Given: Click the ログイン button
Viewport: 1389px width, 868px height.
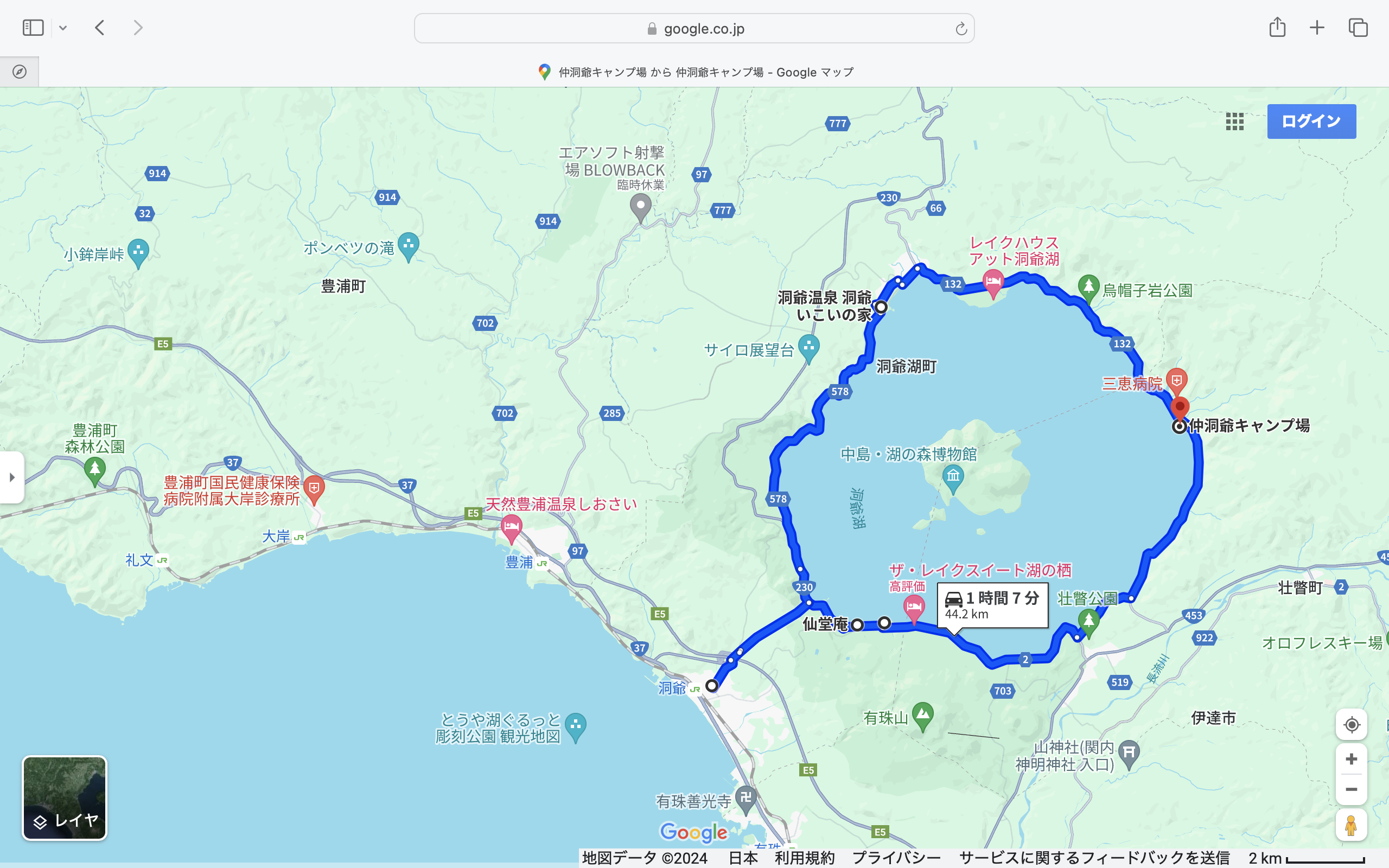Looking at the screenshot, I should (x=1311, y=121).
